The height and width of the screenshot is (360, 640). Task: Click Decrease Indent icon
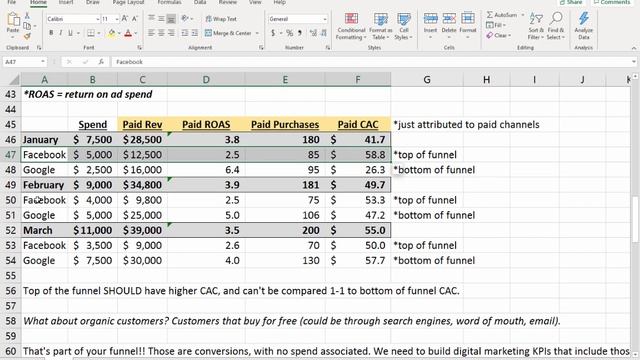pyautogui.click(x=185, y=33)
